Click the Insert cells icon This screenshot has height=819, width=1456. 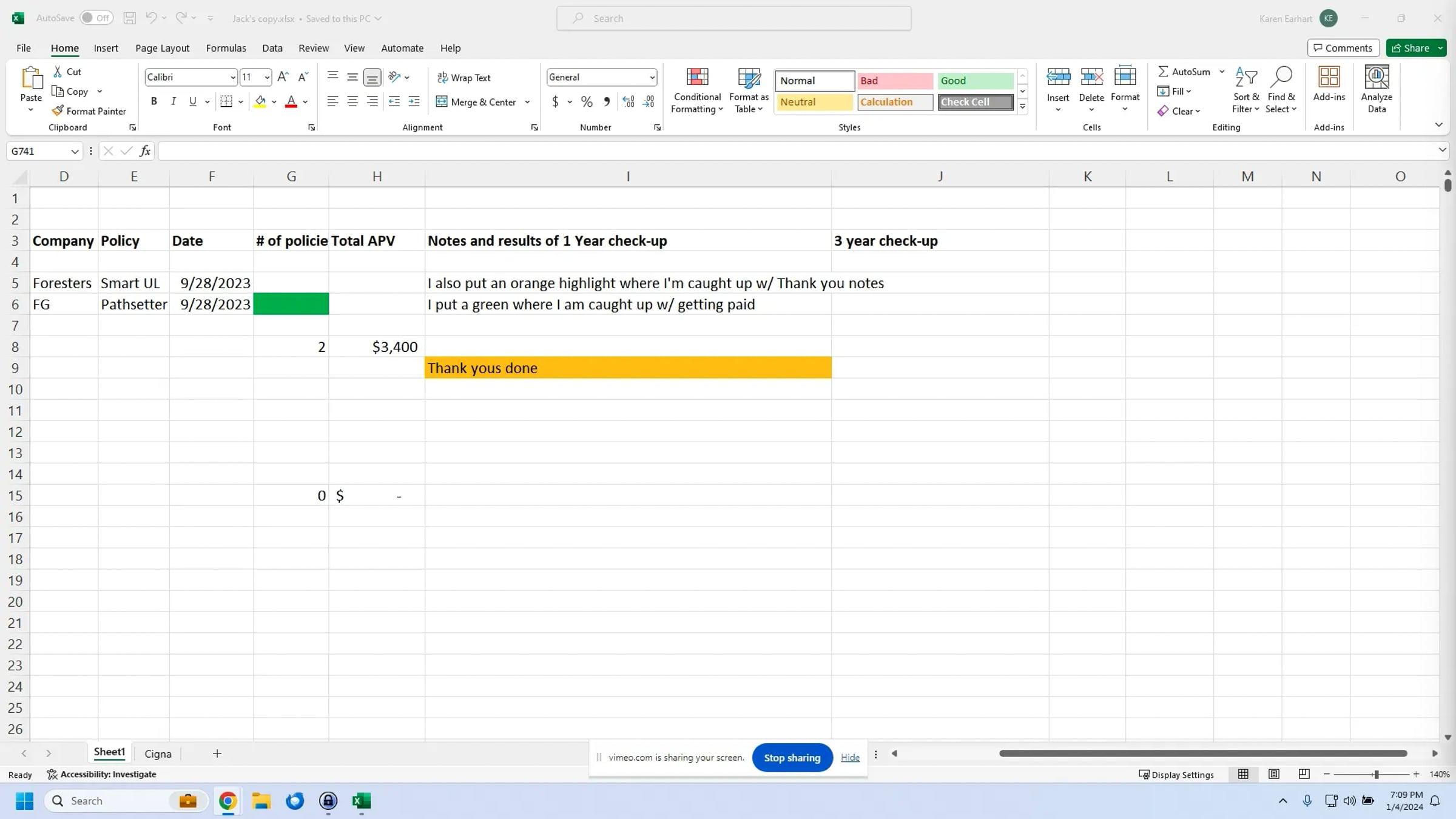(x=1058, y=78)
